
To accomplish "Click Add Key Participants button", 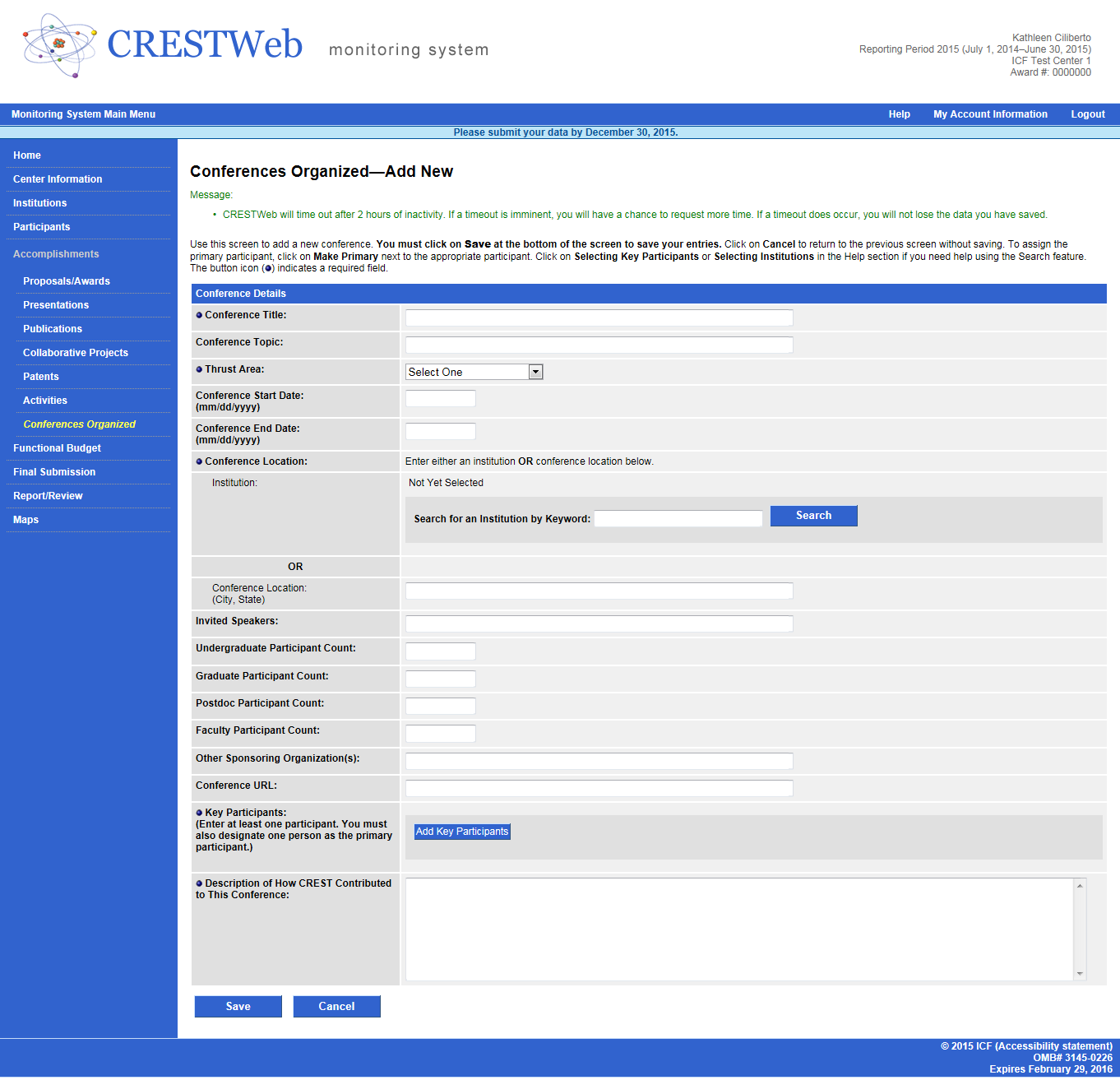I will click(x=462, y=832).
